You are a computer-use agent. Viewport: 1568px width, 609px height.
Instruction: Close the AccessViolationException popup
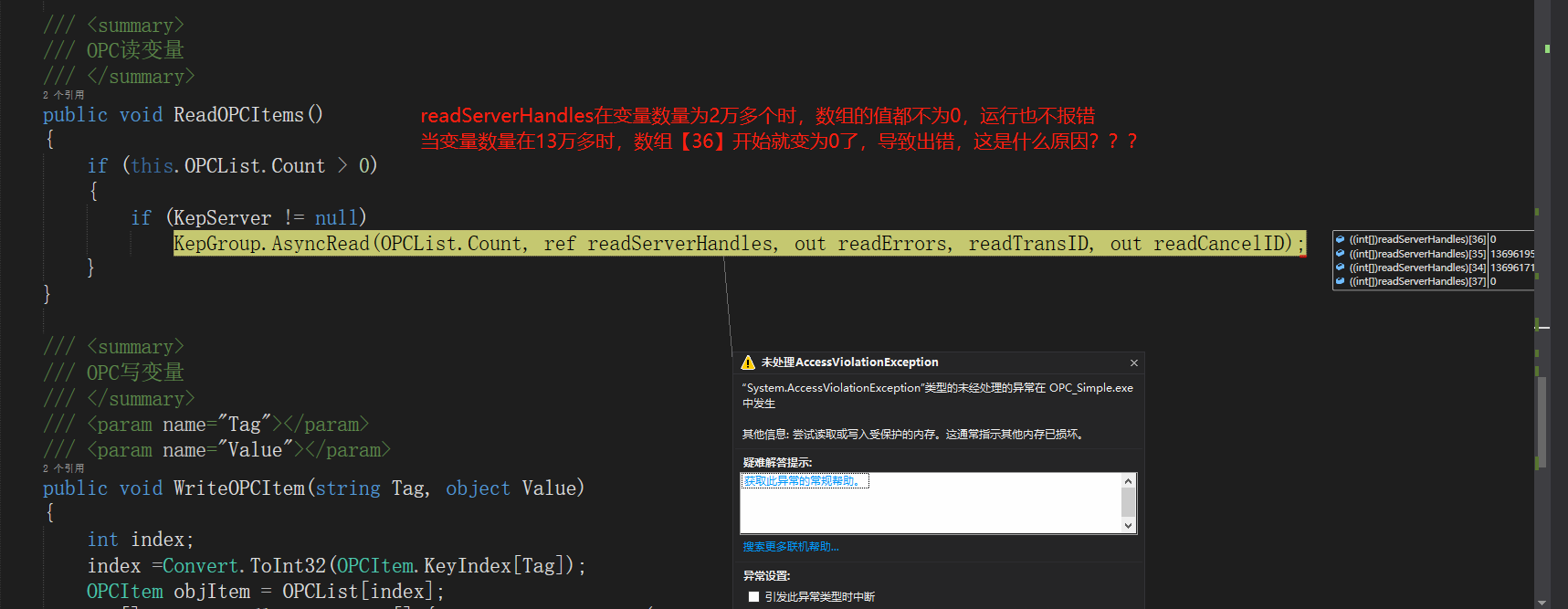point(1134,362)
